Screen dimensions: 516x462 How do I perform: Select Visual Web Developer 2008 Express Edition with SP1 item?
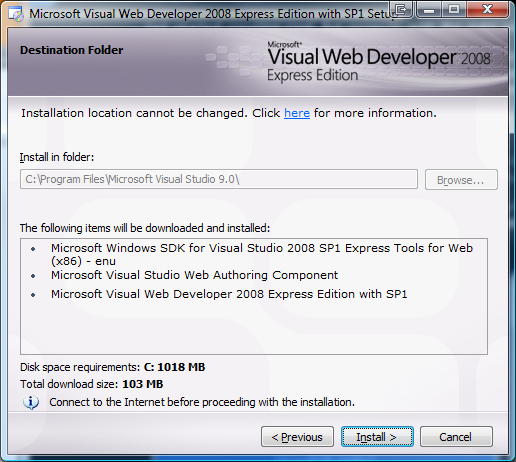[229, 294]
